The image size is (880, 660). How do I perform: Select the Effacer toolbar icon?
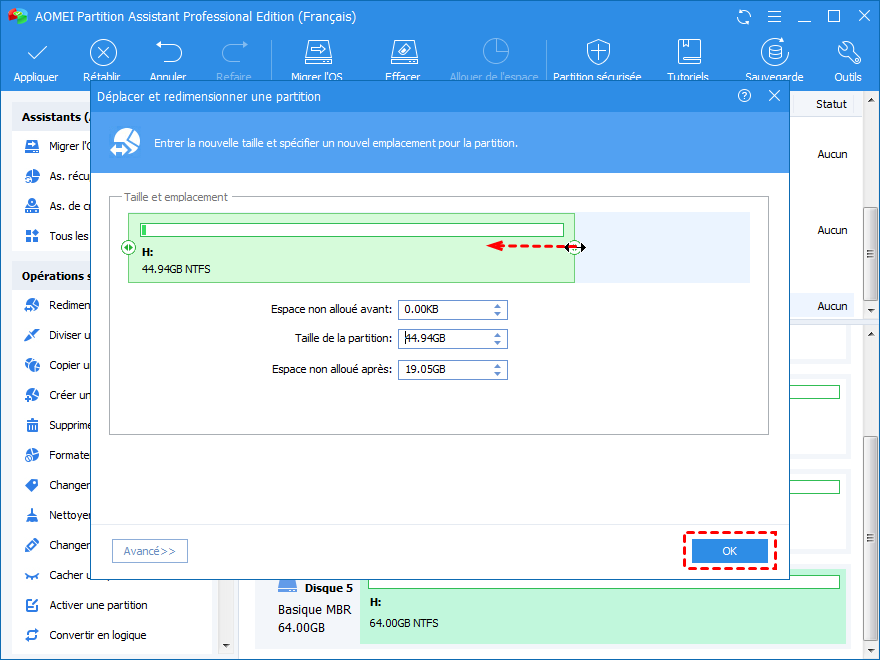[x=404, y=52]
